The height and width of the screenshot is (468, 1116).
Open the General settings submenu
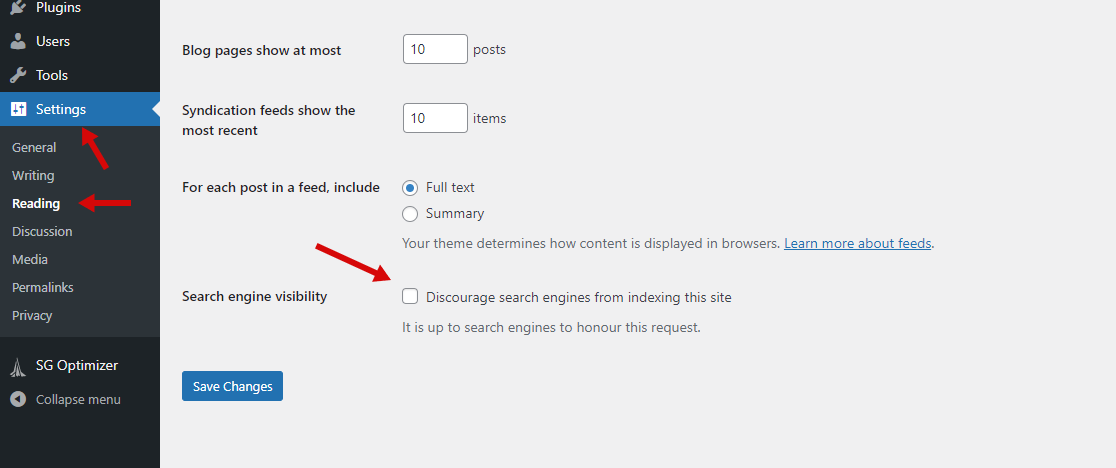[x=34, y=147]
